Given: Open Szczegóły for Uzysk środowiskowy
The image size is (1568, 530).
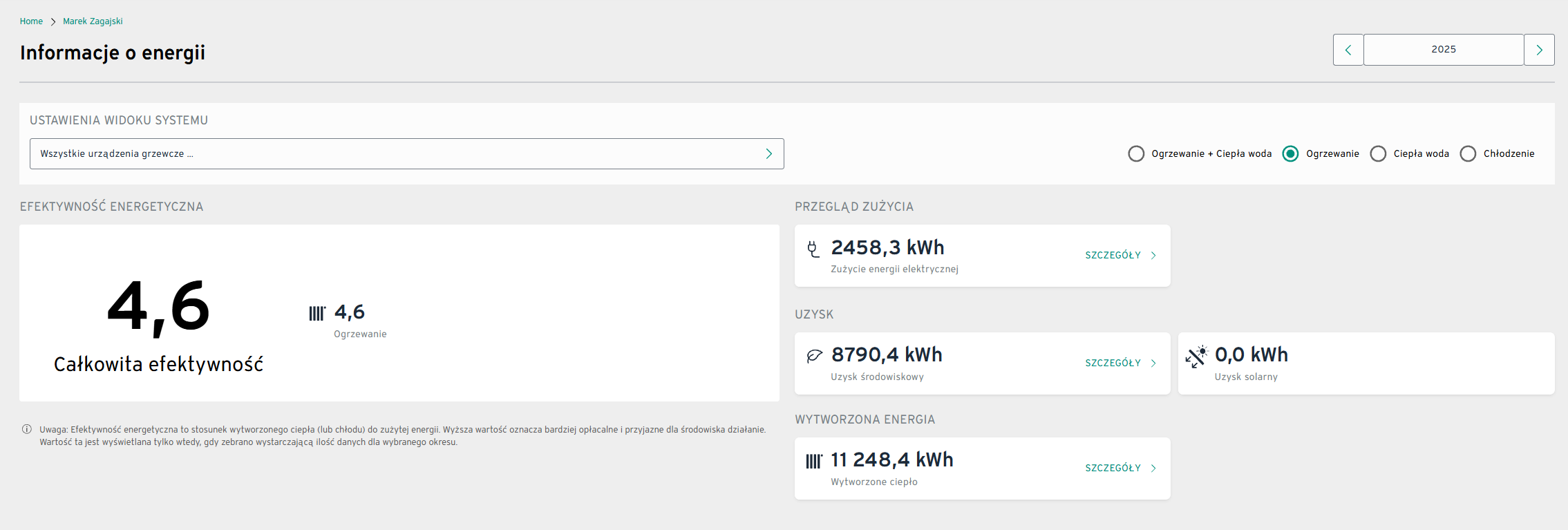Looking at the screenshot, I should click(1120, 363).
